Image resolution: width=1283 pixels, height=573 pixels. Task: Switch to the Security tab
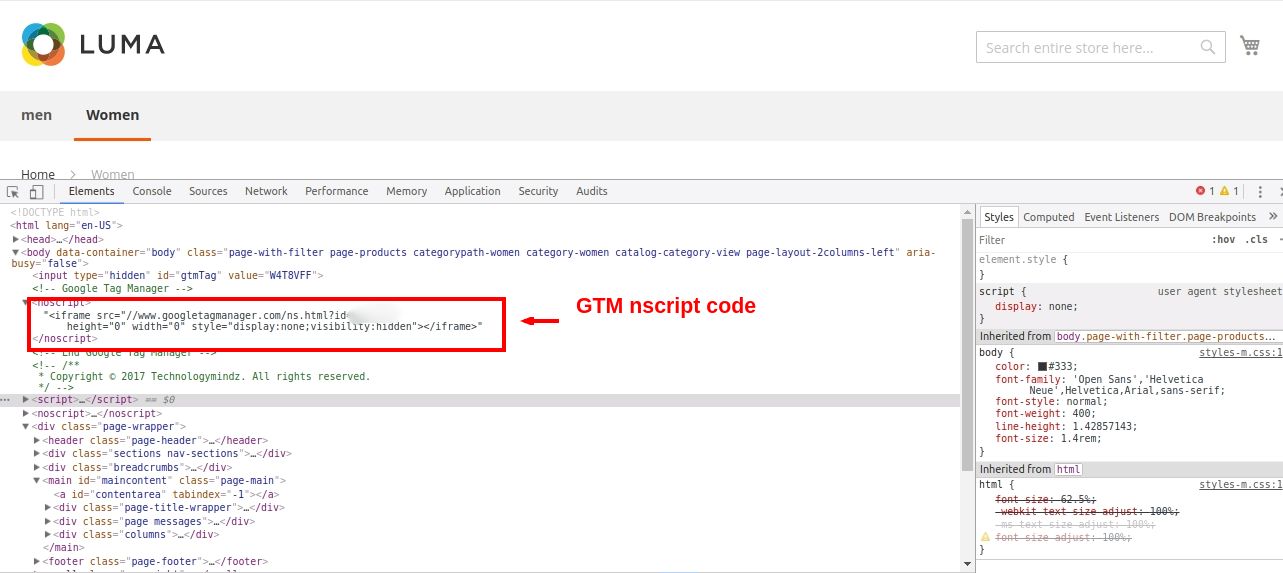click(x=538, y=191)
